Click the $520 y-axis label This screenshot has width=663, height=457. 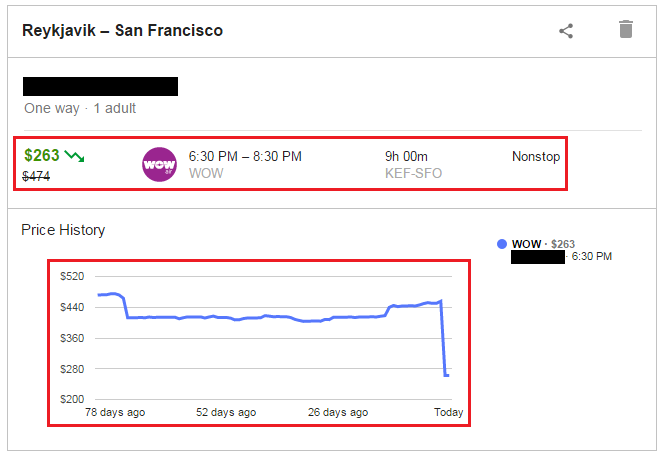pyautogui.click(x=74, y=276)
